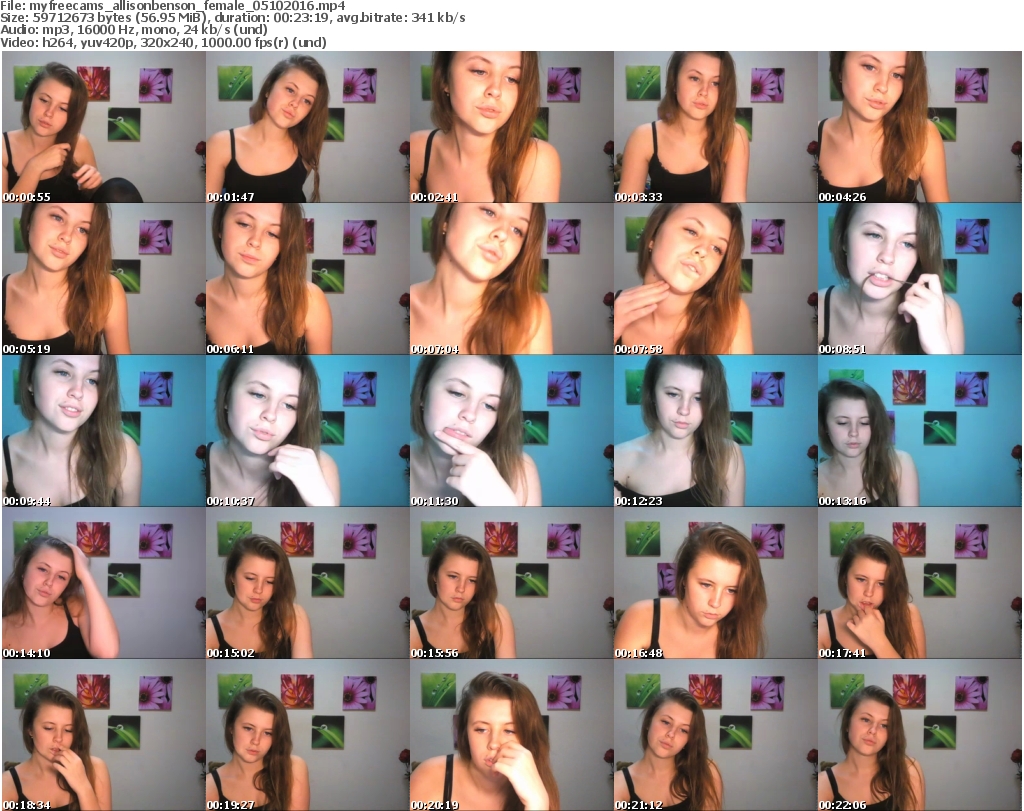Open the frame stamped 00:14:10

102,583
